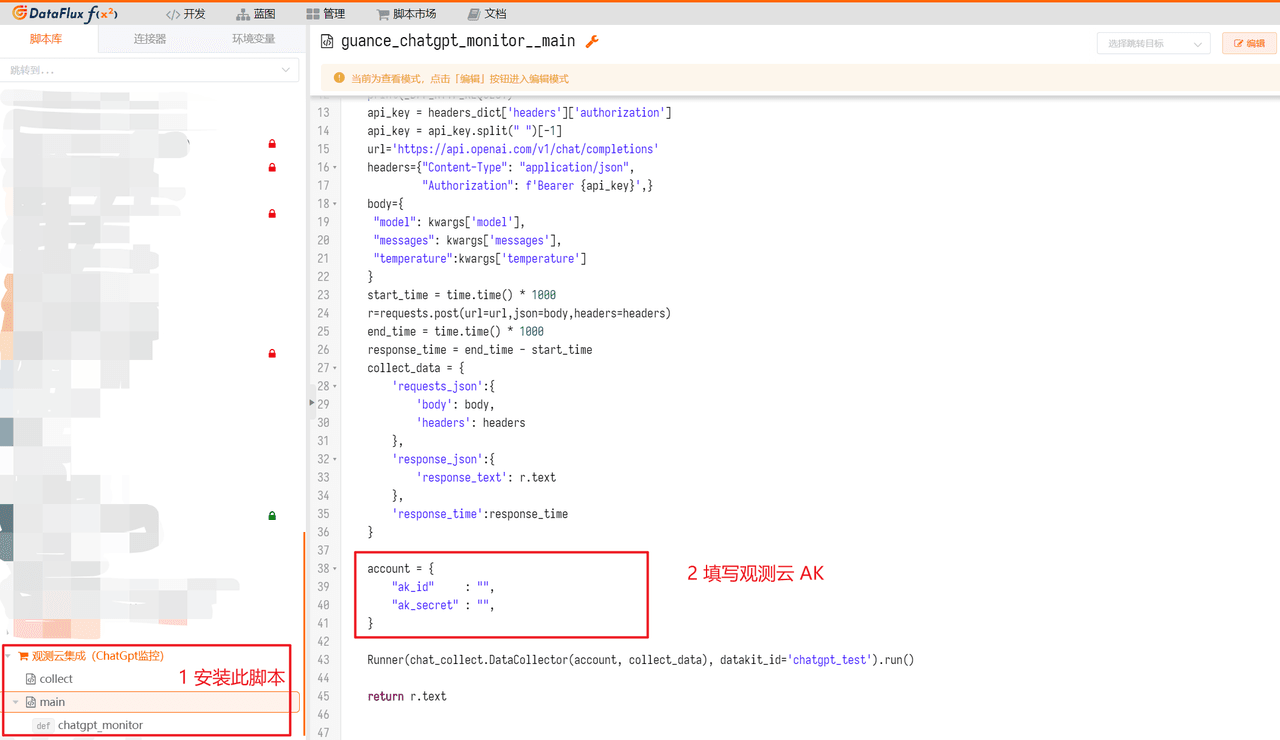Open the 跳转到 jump-to dropdown
1280x740 pixels.
coord(151,70)
